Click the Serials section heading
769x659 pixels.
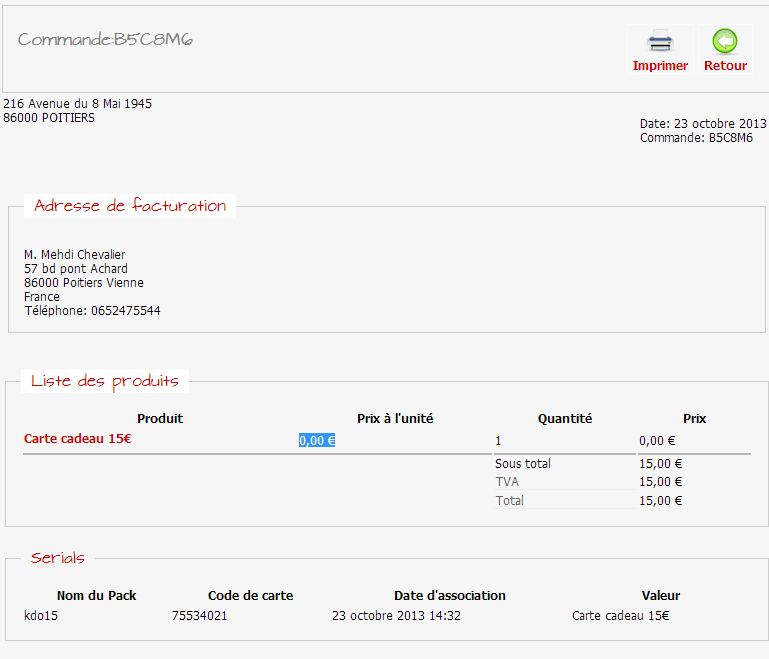click(x=58, y=558)
